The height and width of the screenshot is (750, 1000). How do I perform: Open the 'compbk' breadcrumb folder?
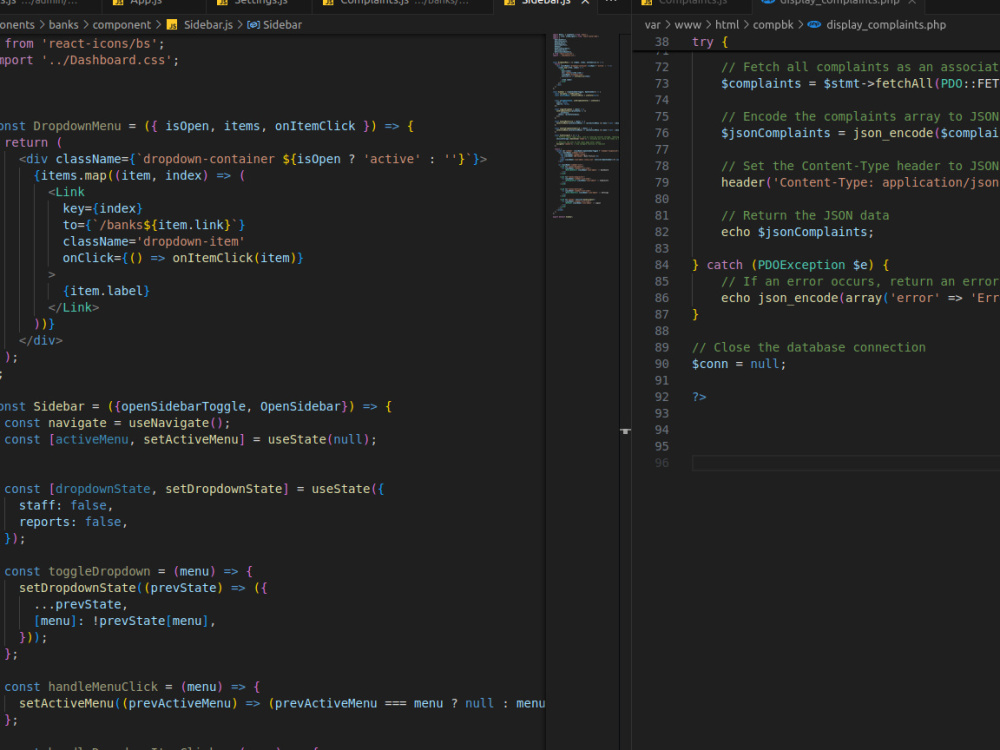click(774, 25)
